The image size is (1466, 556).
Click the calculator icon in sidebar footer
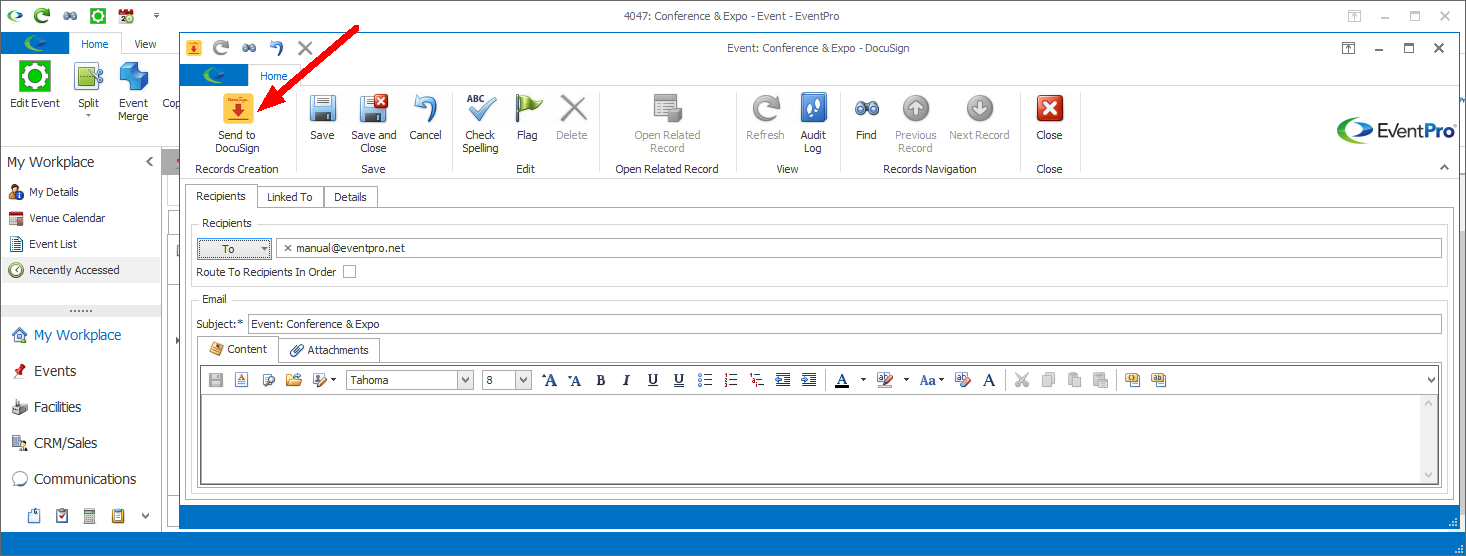[89, 516]
